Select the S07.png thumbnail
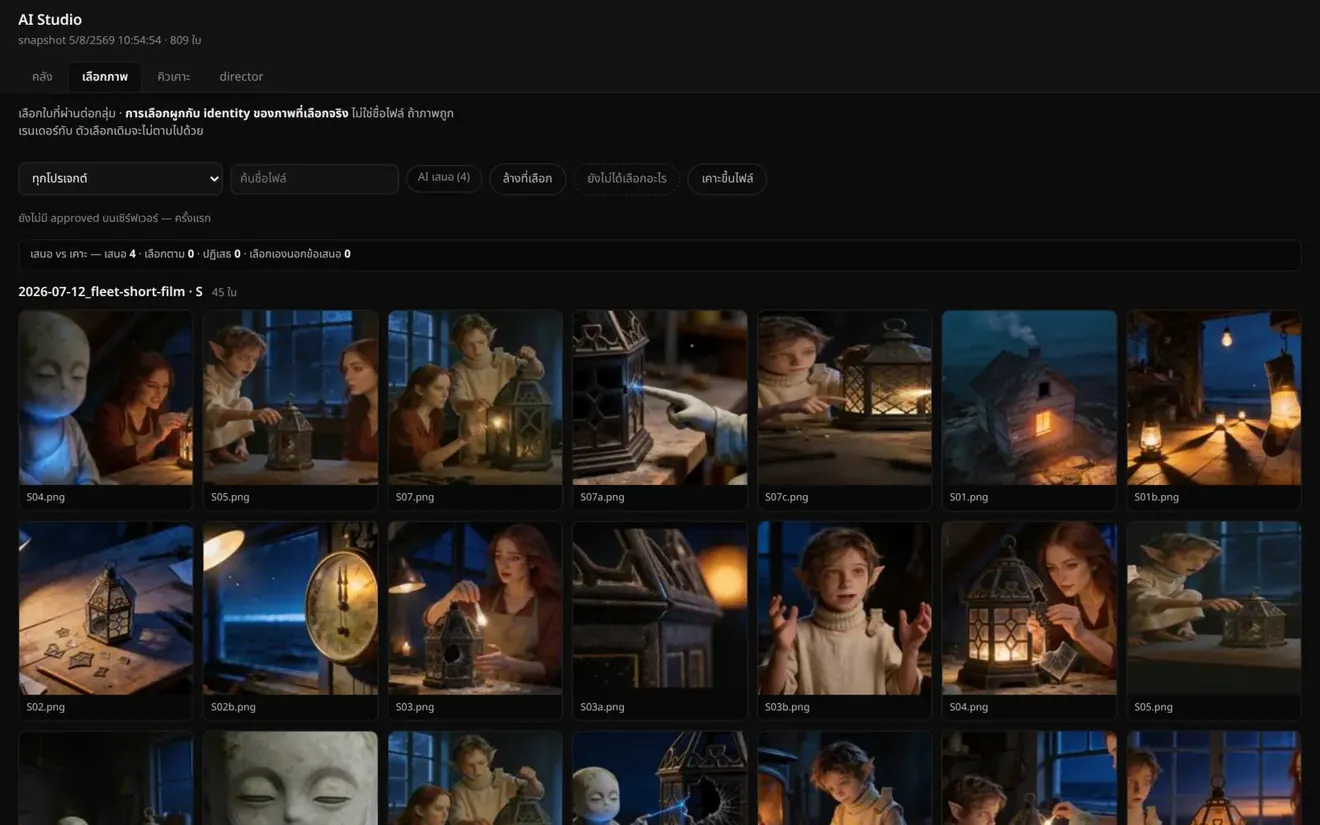The height and width of the screenshot is (825, 1320). (475, 410)
